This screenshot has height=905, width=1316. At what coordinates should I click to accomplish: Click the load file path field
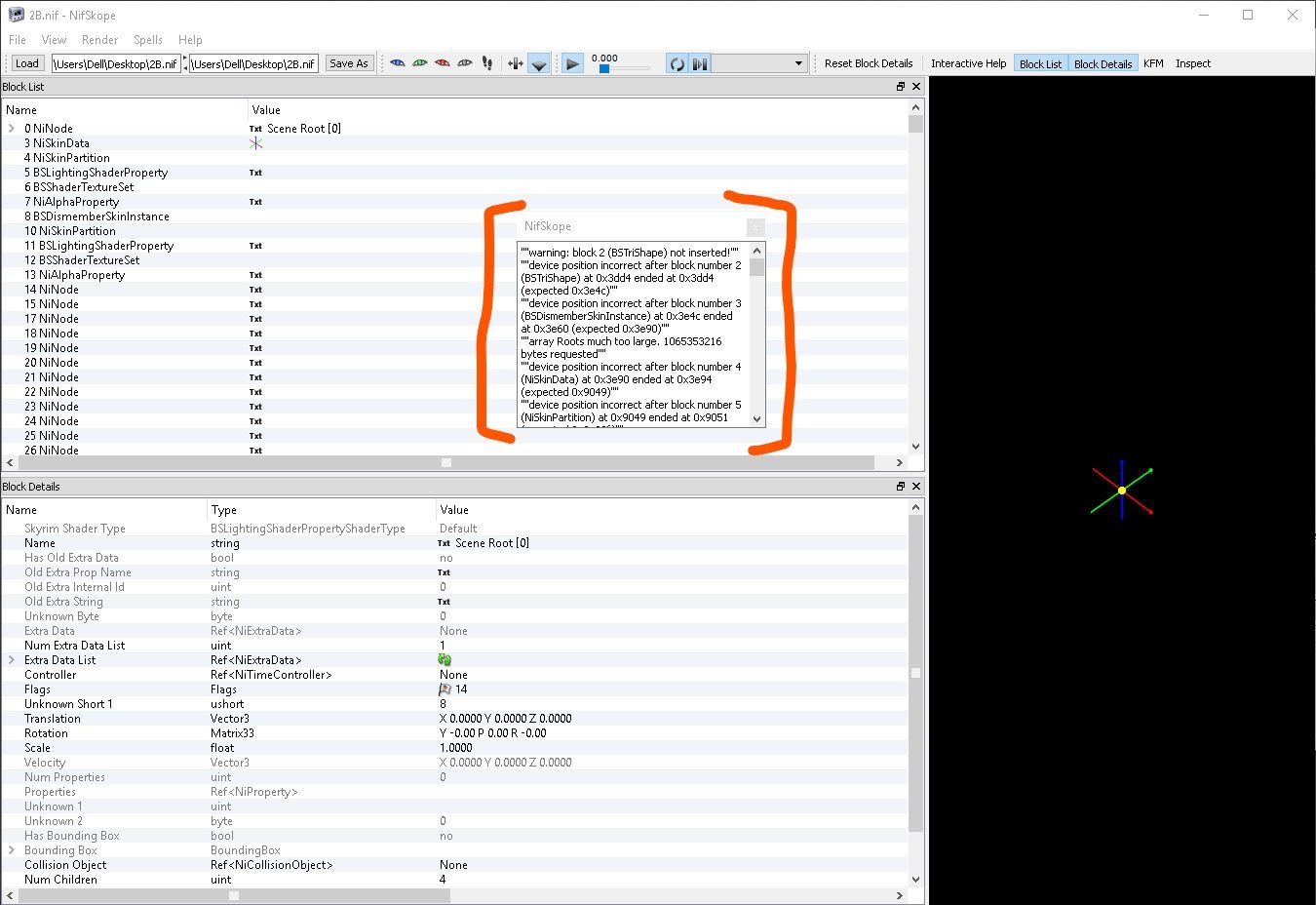coord(116,63)
